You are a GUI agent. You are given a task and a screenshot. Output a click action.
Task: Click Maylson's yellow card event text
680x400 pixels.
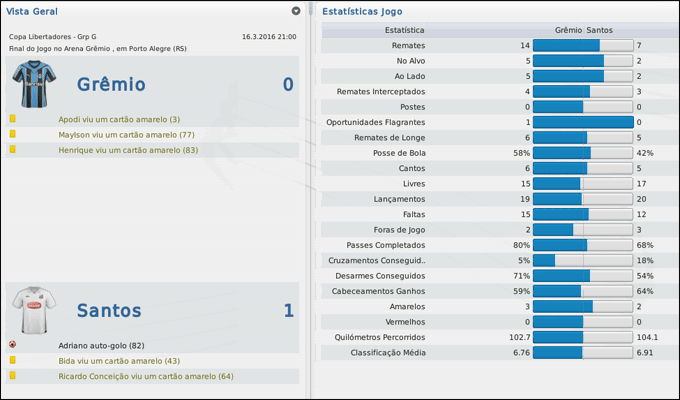coord(126,134)
